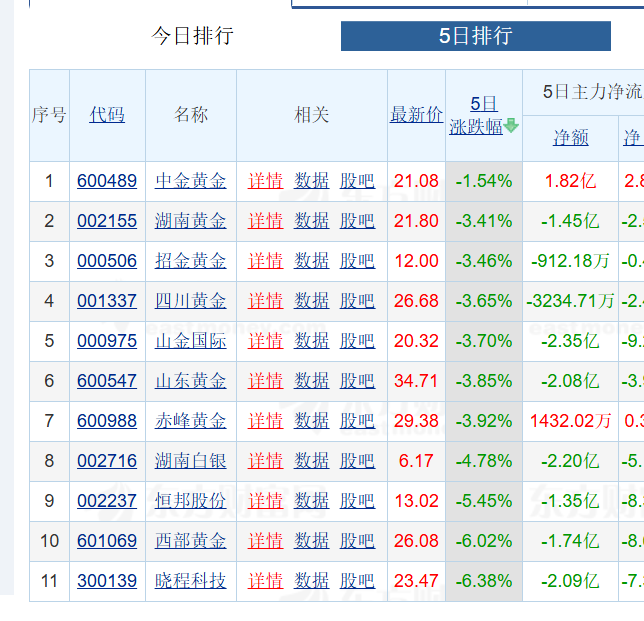Open stock code 600489
This screenshot has height=621, width=644.
107,181
